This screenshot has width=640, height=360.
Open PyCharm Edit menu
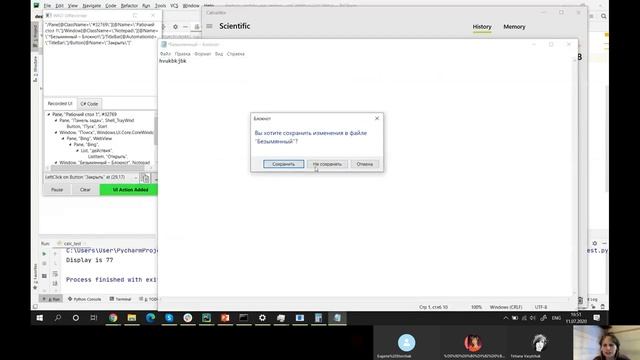pyautogui.click(x=60, y=6)
